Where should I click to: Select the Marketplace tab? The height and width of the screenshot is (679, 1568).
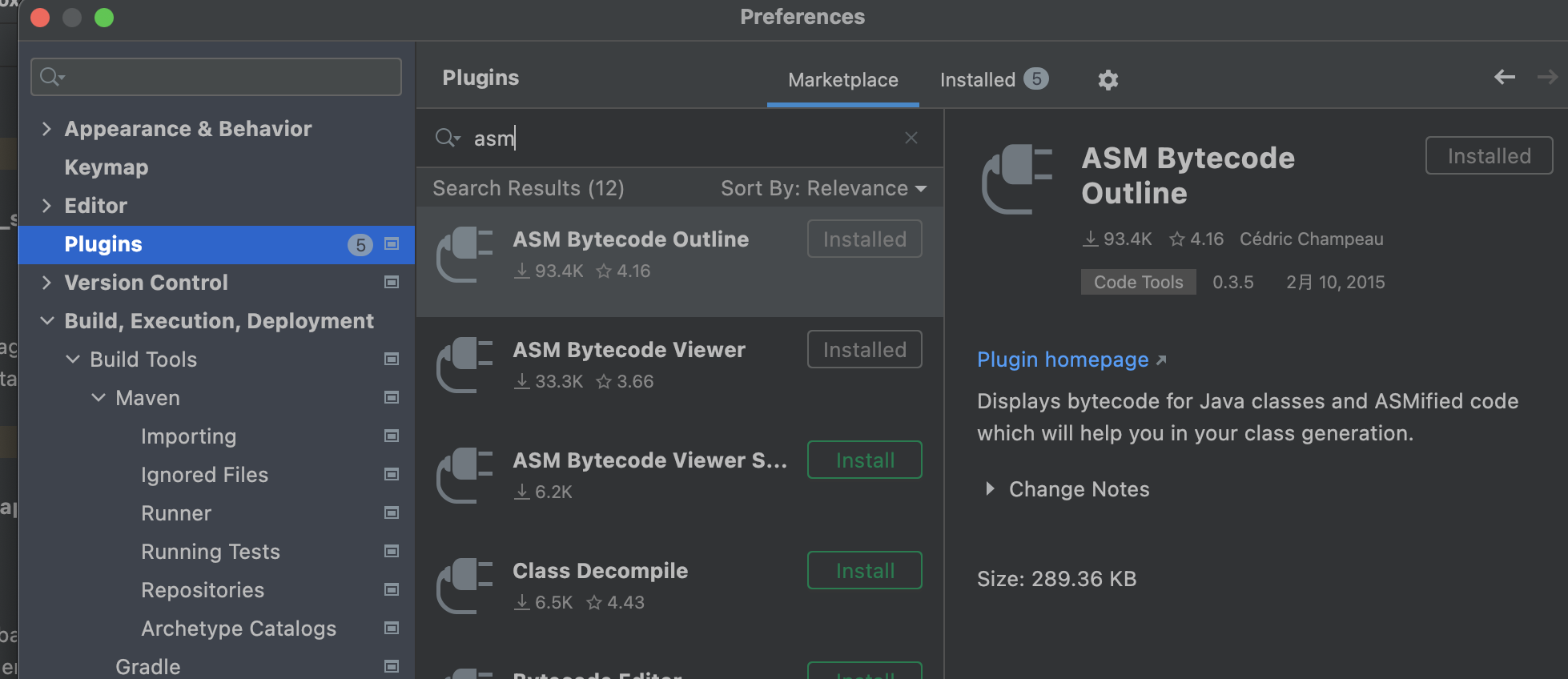pyautogui.click(x=842, y=79)
